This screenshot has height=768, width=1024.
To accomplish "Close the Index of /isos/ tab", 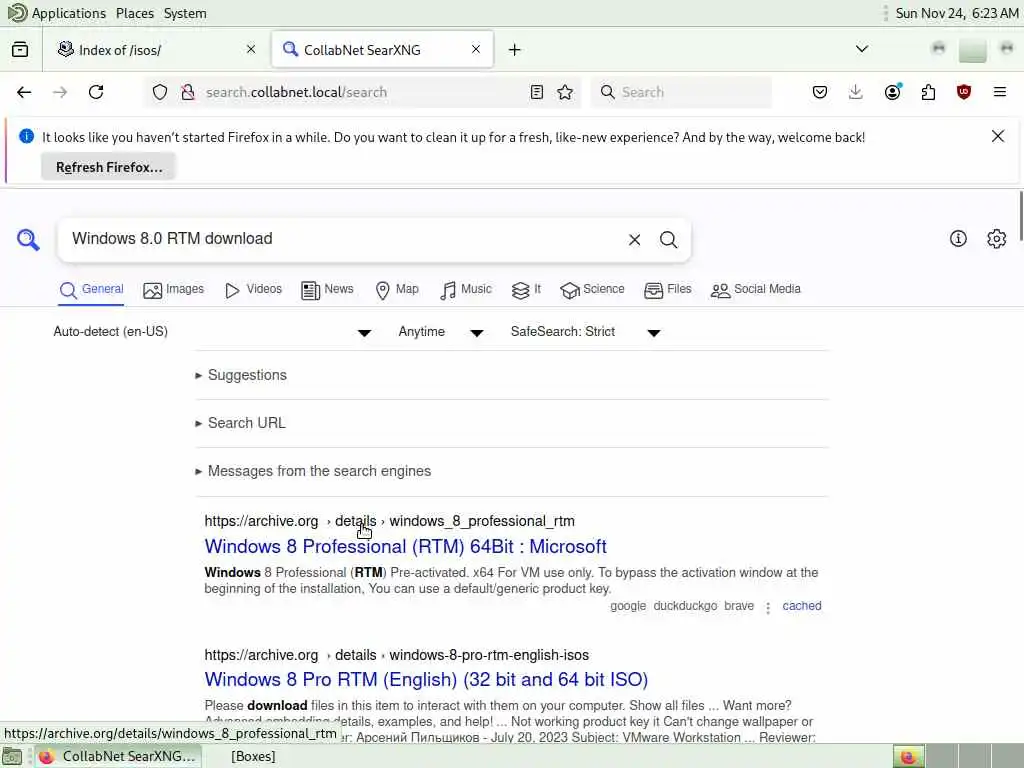I will [251, 50].
